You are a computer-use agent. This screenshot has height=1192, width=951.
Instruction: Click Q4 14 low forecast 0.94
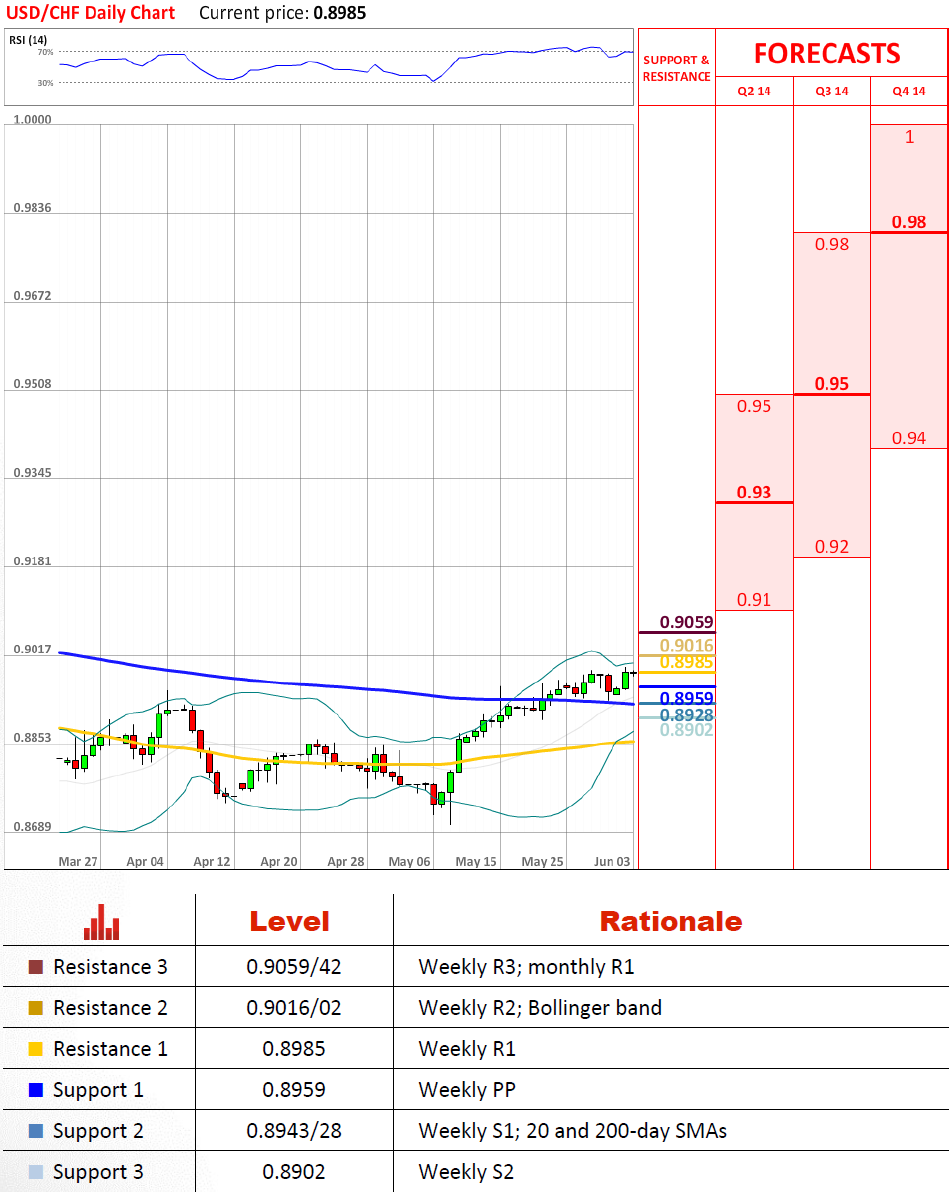point(909,438)
